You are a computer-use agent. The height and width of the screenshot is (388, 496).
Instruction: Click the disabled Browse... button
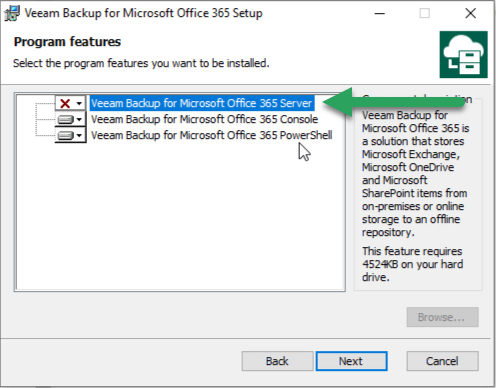(x=442, y=317)
